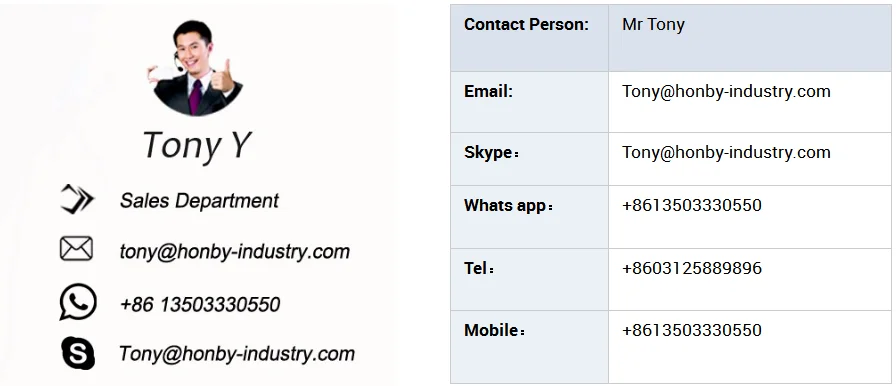Viewport: 896px width, 386px height.
Task: Click the Email value in the table
Action: [x=726, y=91]
